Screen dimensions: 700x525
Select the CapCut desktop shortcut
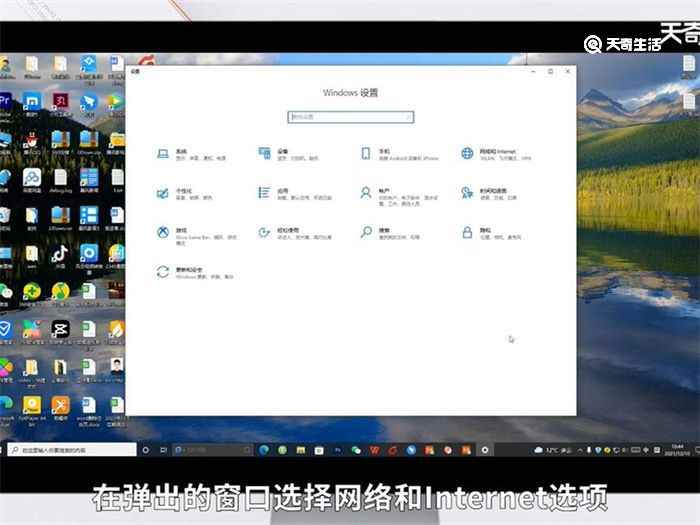coord(60,333)
